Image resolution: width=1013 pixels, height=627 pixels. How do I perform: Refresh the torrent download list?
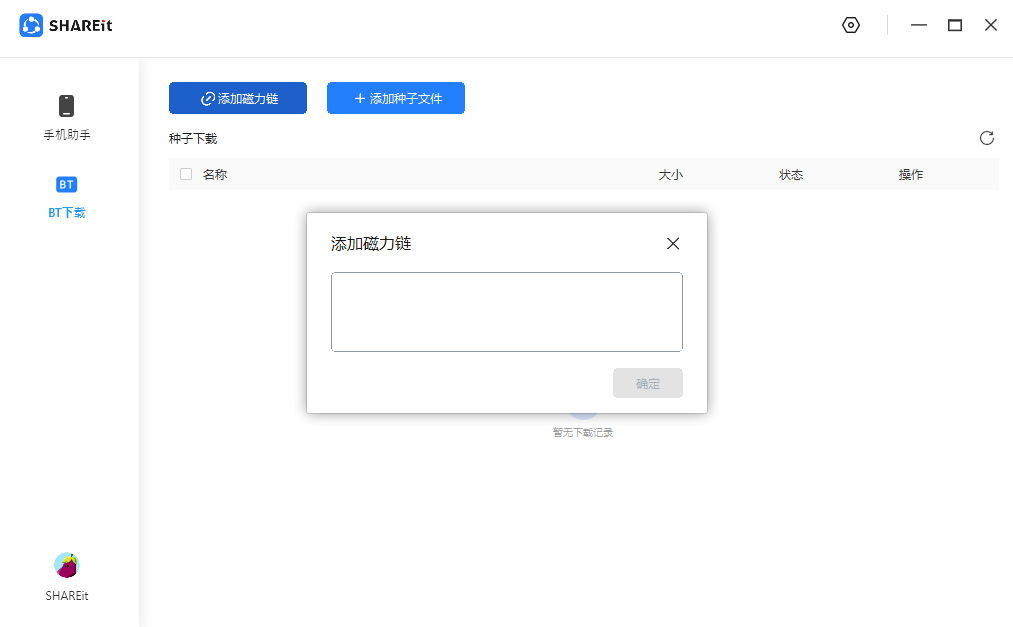[x=987, y=138]
